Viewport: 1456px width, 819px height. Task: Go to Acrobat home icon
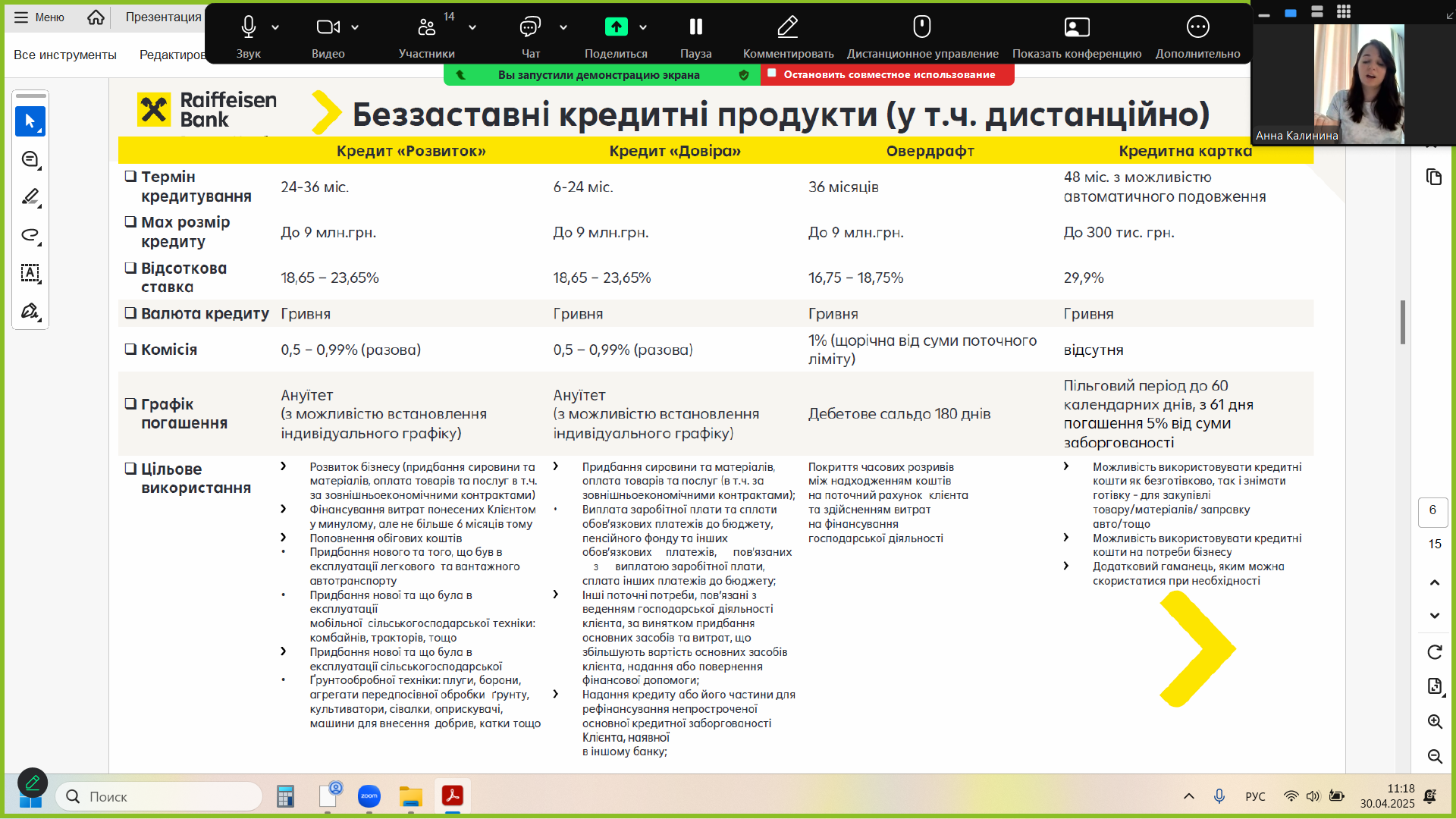coord(96,17)
